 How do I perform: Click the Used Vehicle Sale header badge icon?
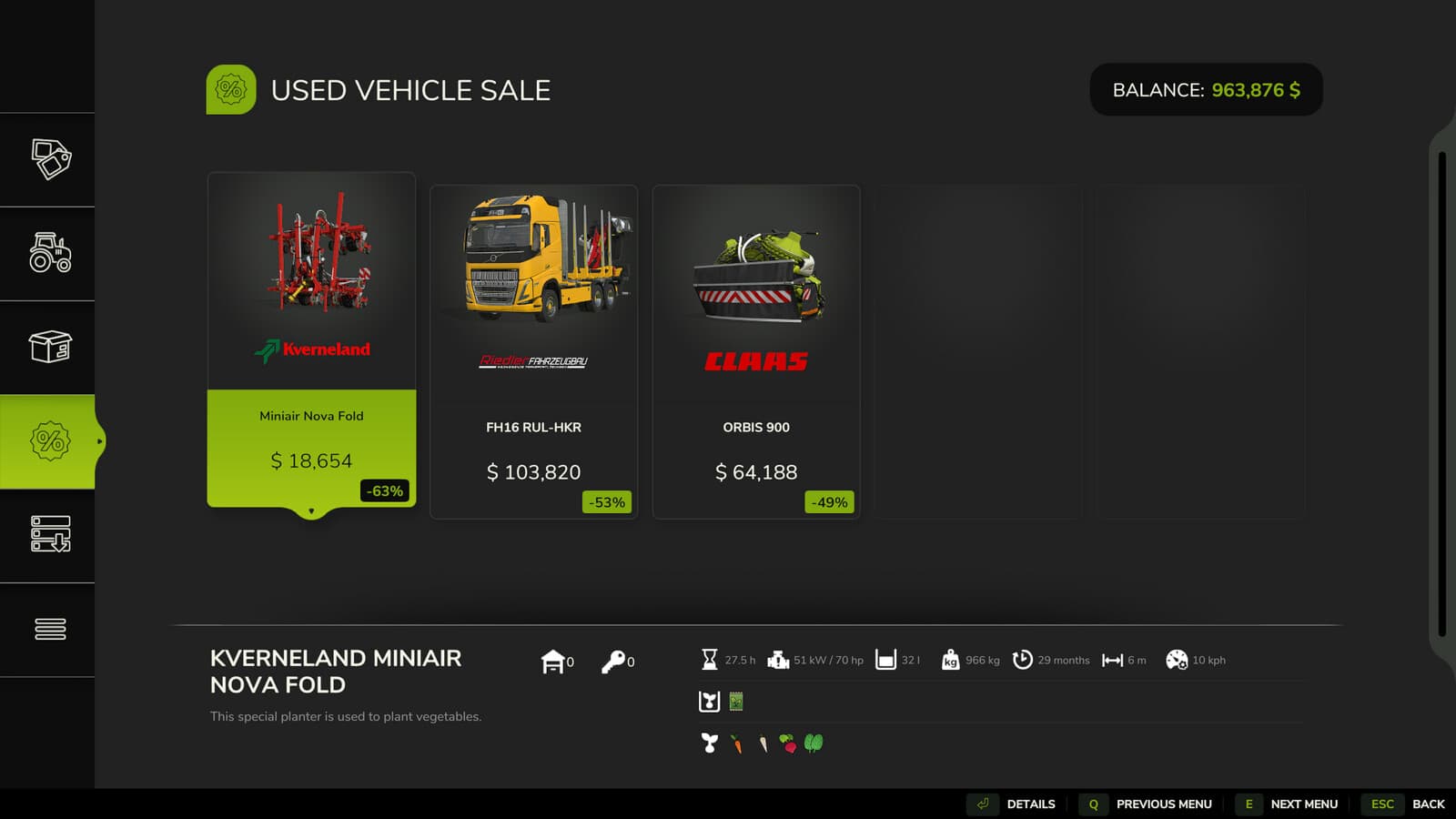coord(231,89)
